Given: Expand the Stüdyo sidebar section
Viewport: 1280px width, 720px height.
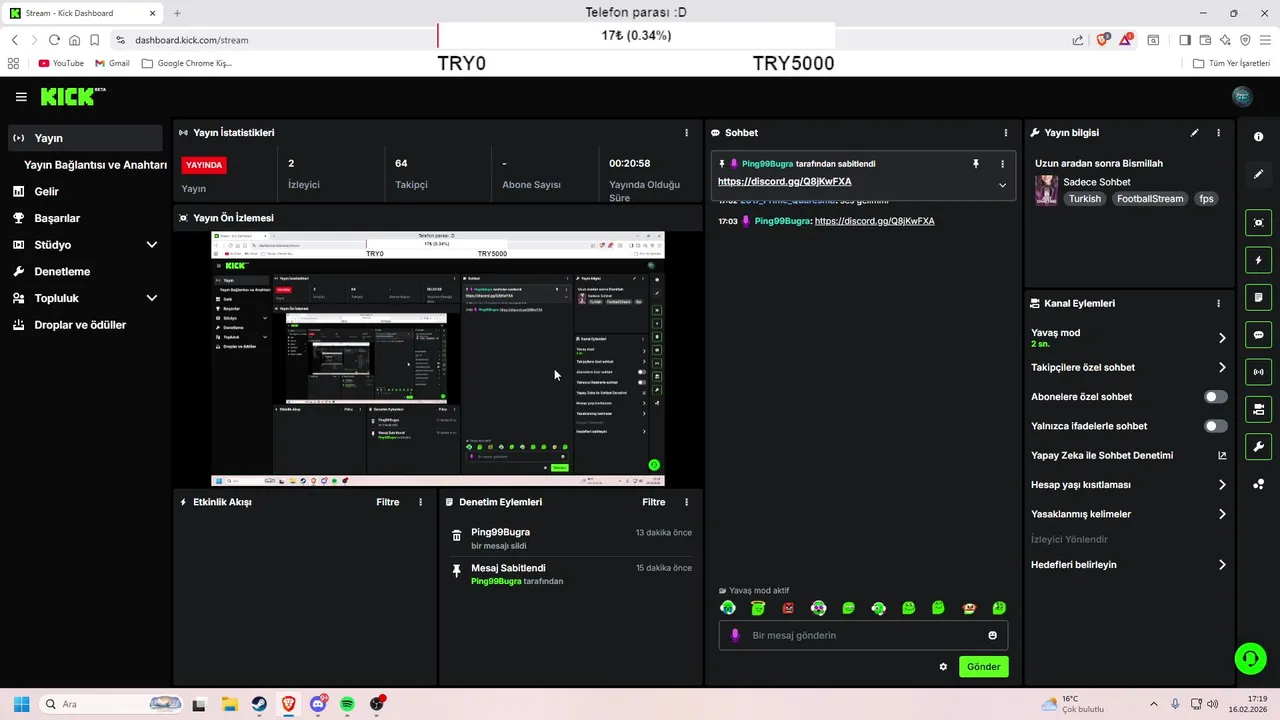Looking at the screenshot, I should [x=152, y=244].
